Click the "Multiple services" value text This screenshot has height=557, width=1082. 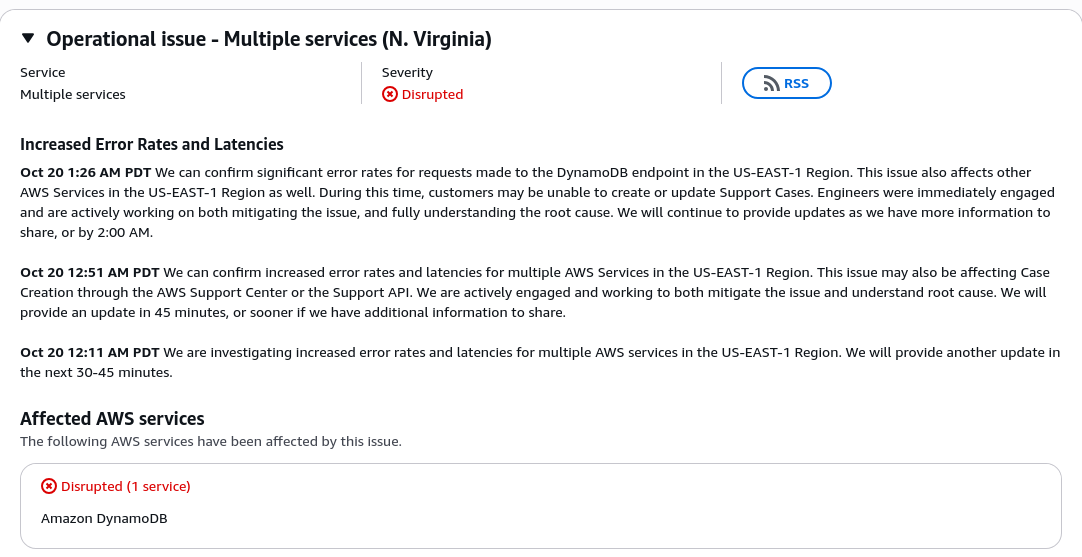pos(73,94)
